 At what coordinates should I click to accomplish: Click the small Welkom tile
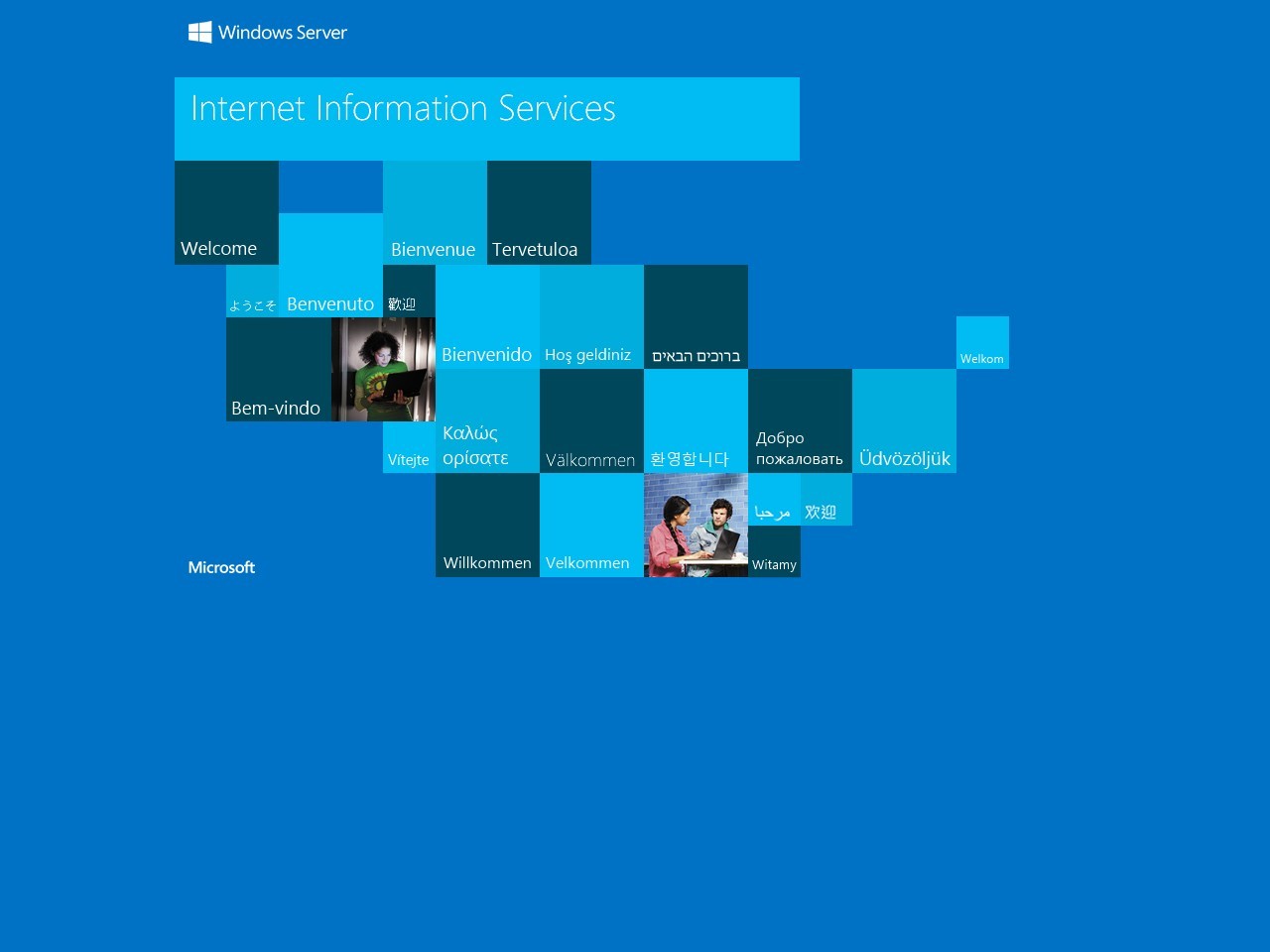click(982, 343)
